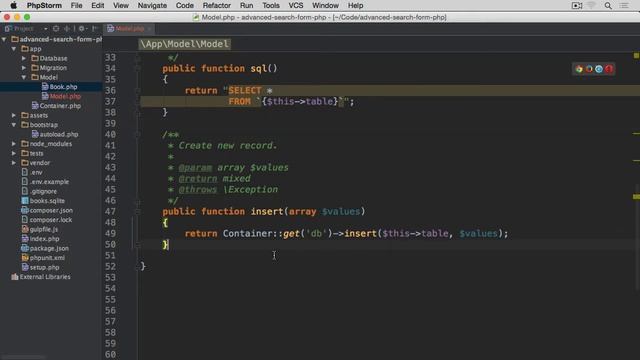
Task: Open package.json file
Action: 45,248
